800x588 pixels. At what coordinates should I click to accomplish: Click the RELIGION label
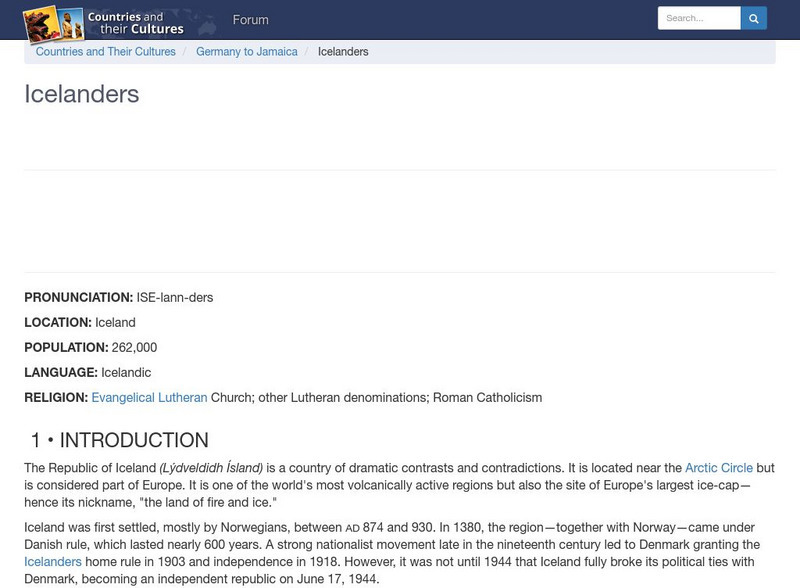point(56,398)
